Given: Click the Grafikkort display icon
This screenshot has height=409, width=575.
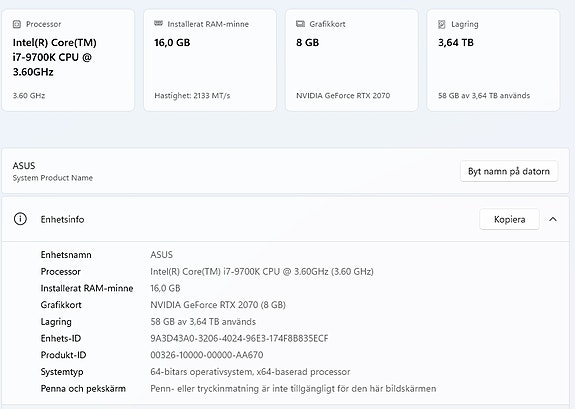Looking at the screenshot, I should point(300,24).
